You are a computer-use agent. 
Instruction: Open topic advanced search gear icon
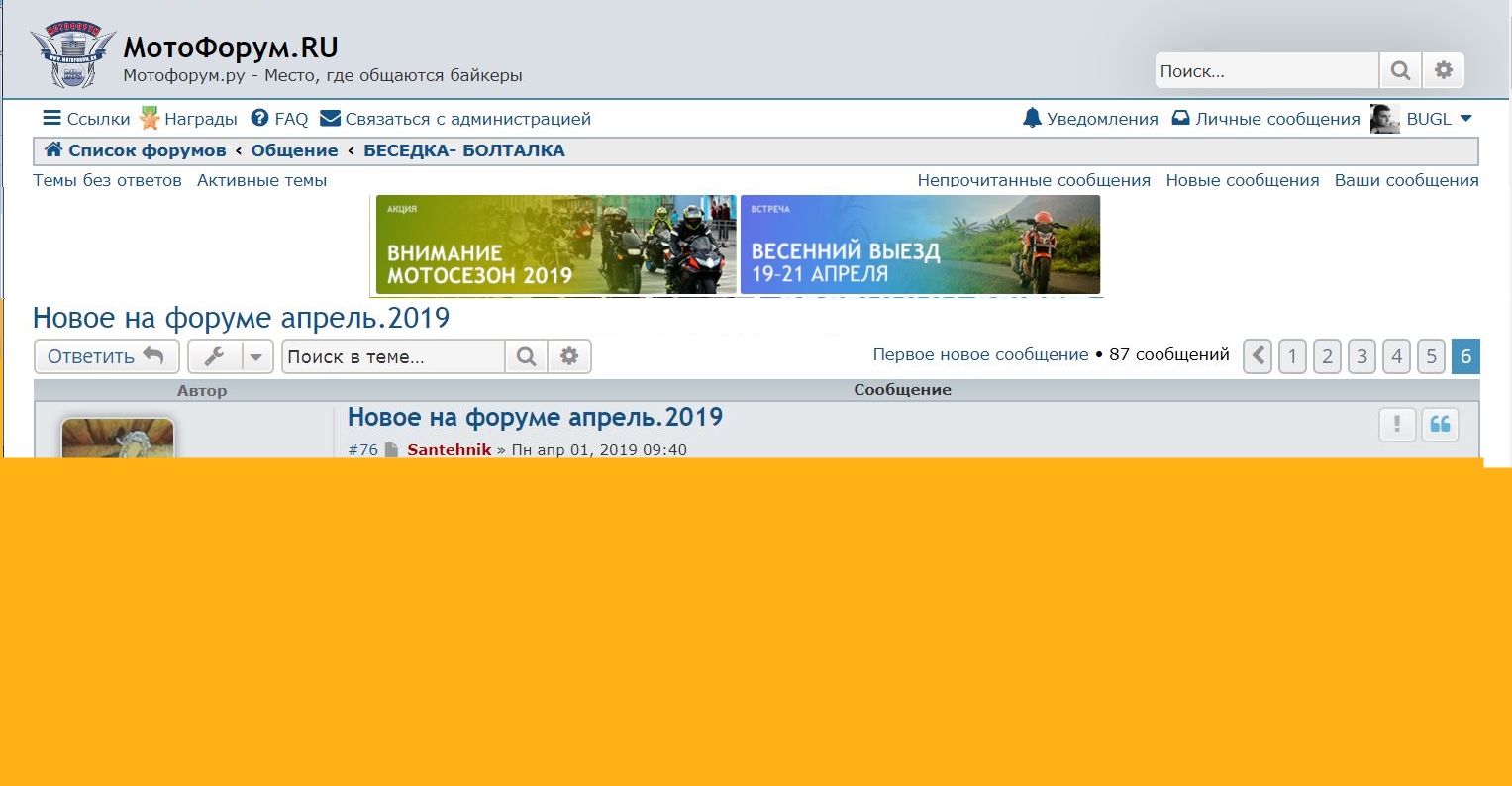pyautogui.click(x=569, y=356)
